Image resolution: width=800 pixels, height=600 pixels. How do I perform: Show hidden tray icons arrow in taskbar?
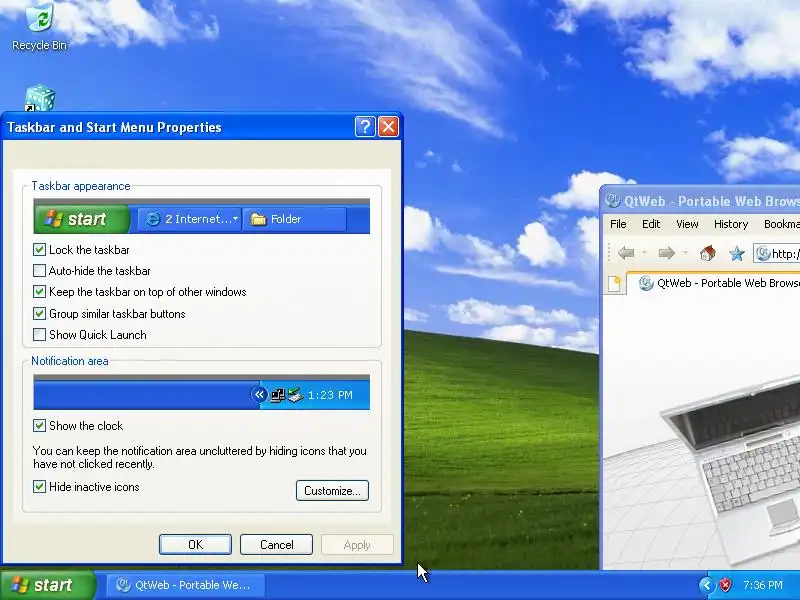point(707,585)
